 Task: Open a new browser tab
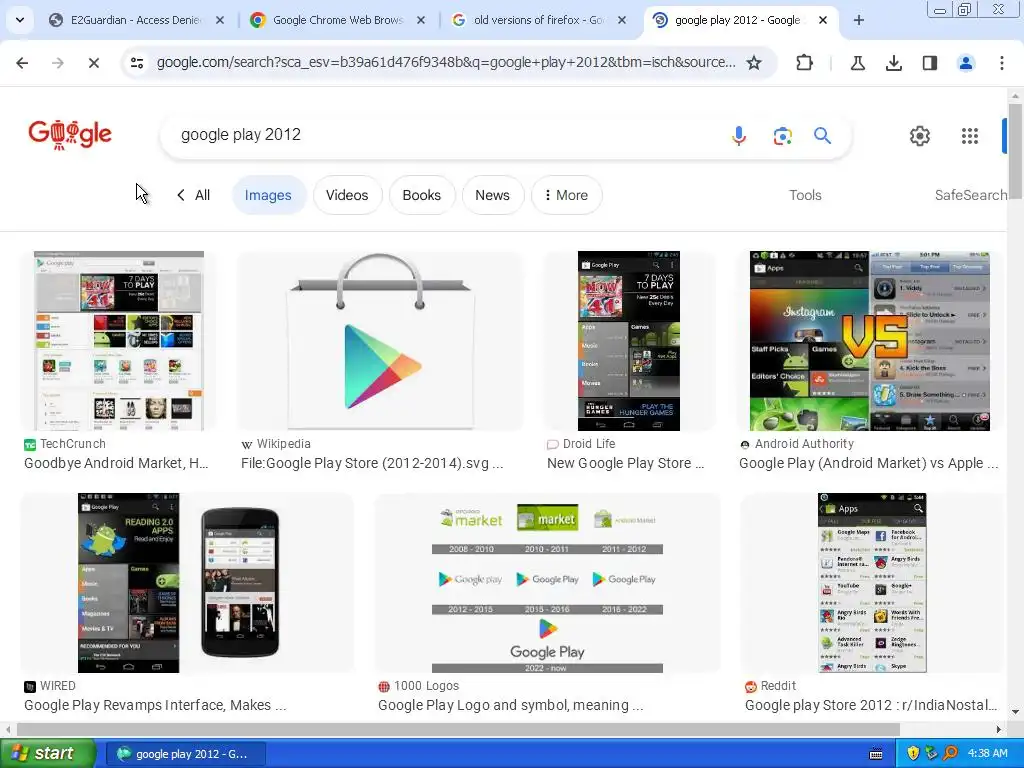[x=859, y=20]
